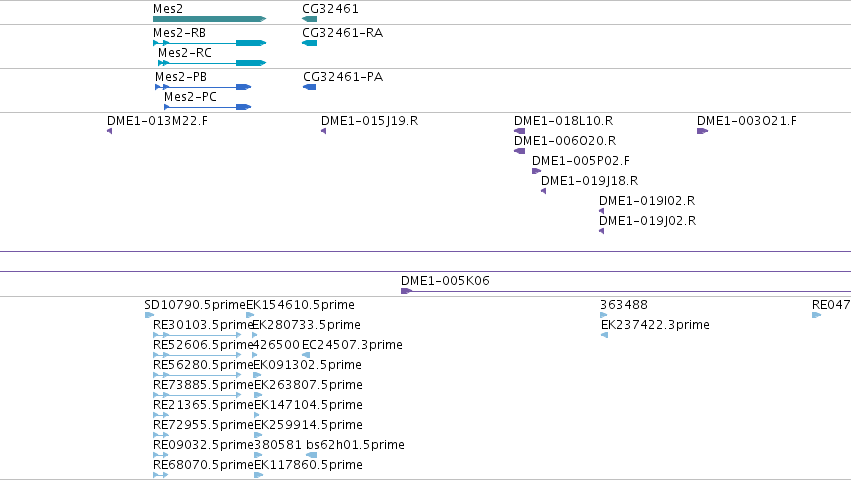Select the DME1-005K06 clone label
This screenshot has width=851, height=480.
[x=445, y=281]
